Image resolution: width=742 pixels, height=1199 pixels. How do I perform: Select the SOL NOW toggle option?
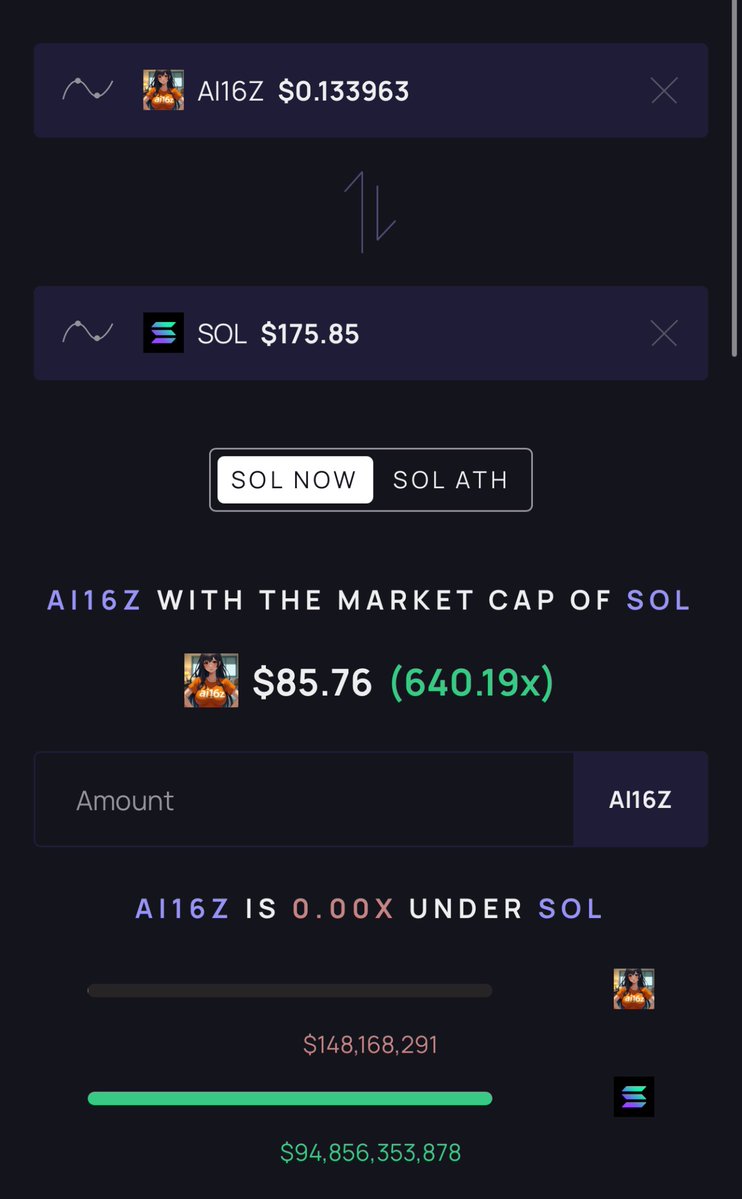pyautogui.click(x=295, y=480)
